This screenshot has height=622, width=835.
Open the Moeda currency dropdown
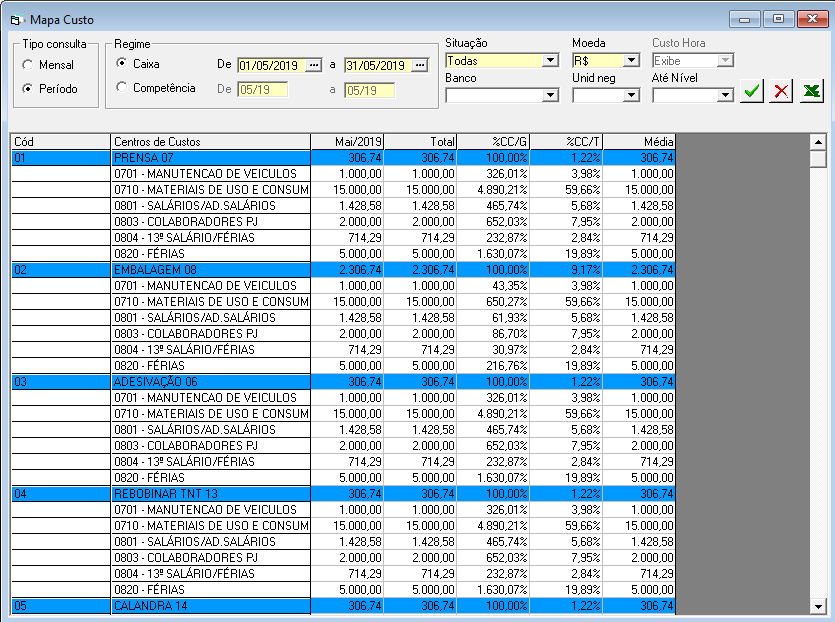pyautogui.click(x=631, y=60)
